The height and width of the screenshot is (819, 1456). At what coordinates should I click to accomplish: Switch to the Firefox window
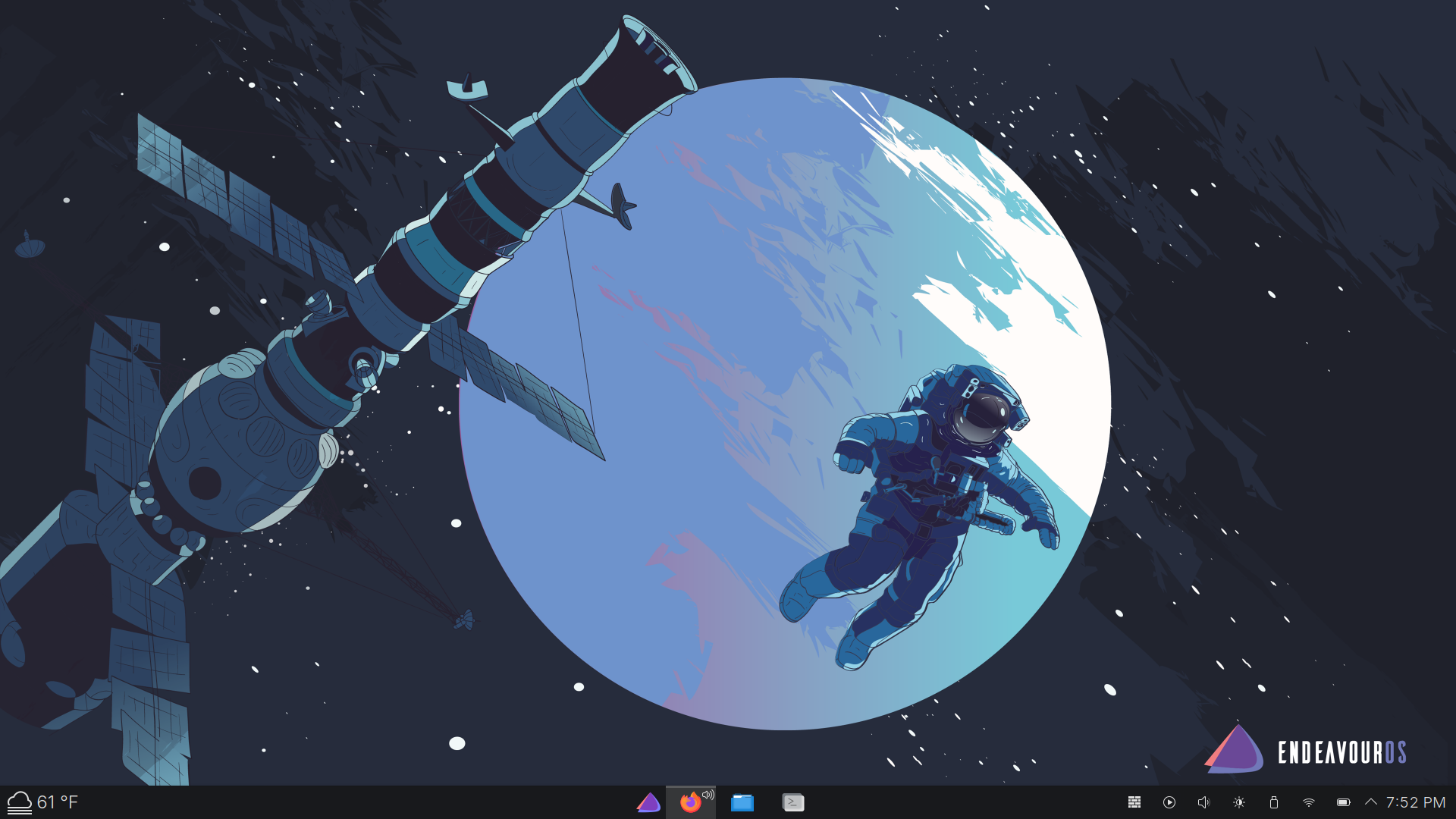click(x=689, y=803)
